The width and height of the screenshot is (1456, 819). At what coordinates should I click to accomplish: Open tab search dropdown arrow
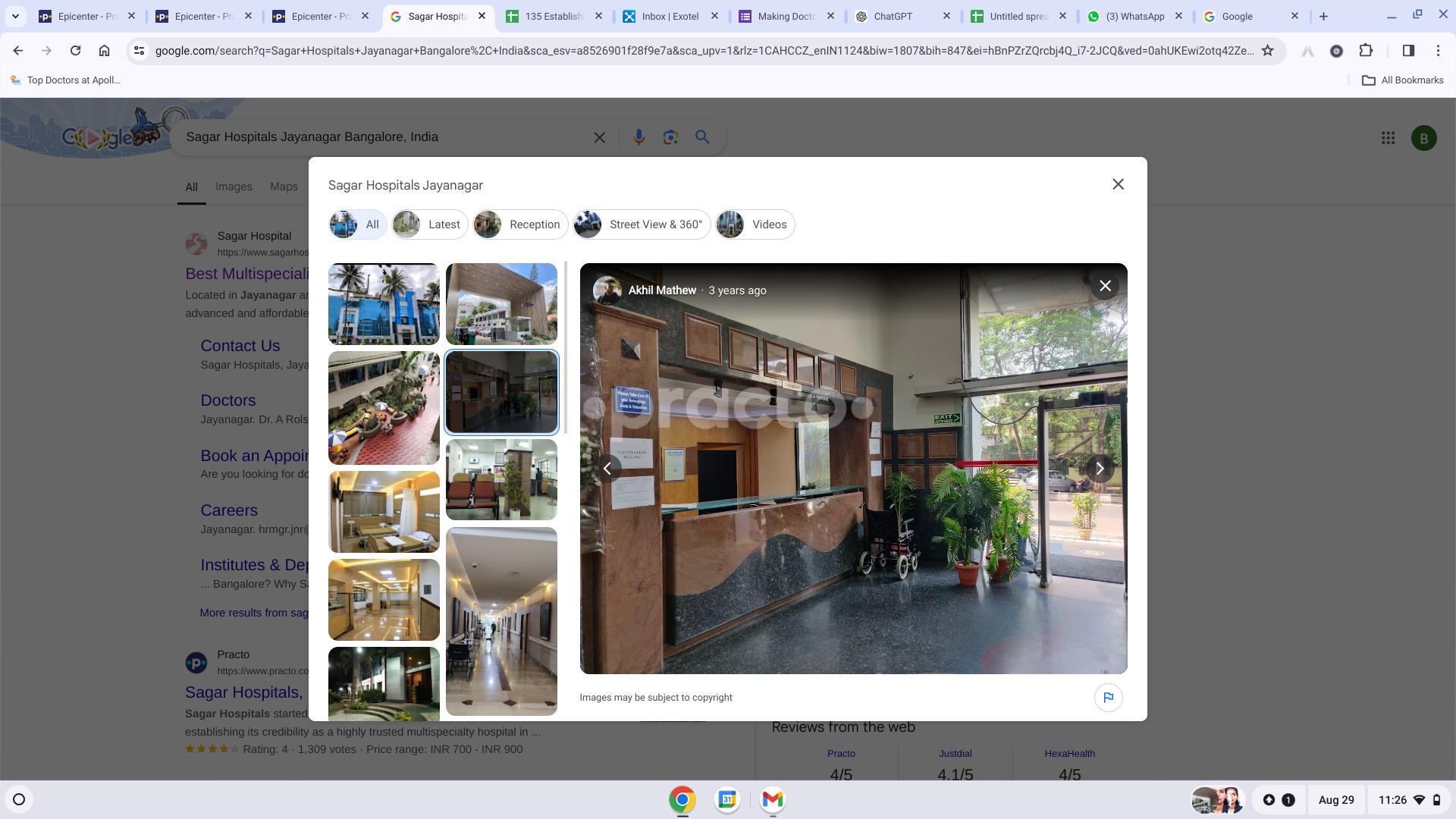pos(15,16)
